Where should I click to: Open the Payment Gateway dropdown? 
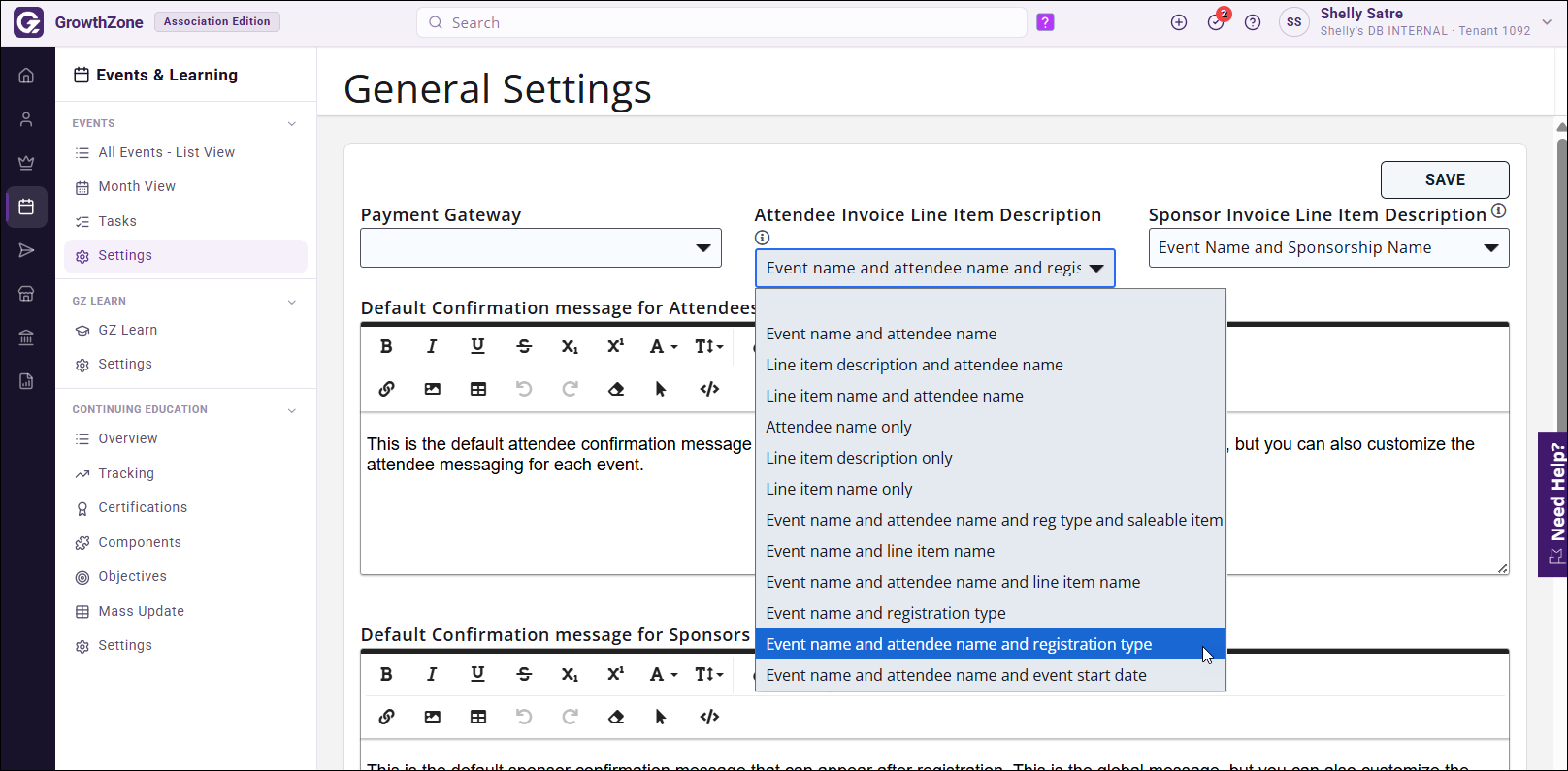coord(540,248)
